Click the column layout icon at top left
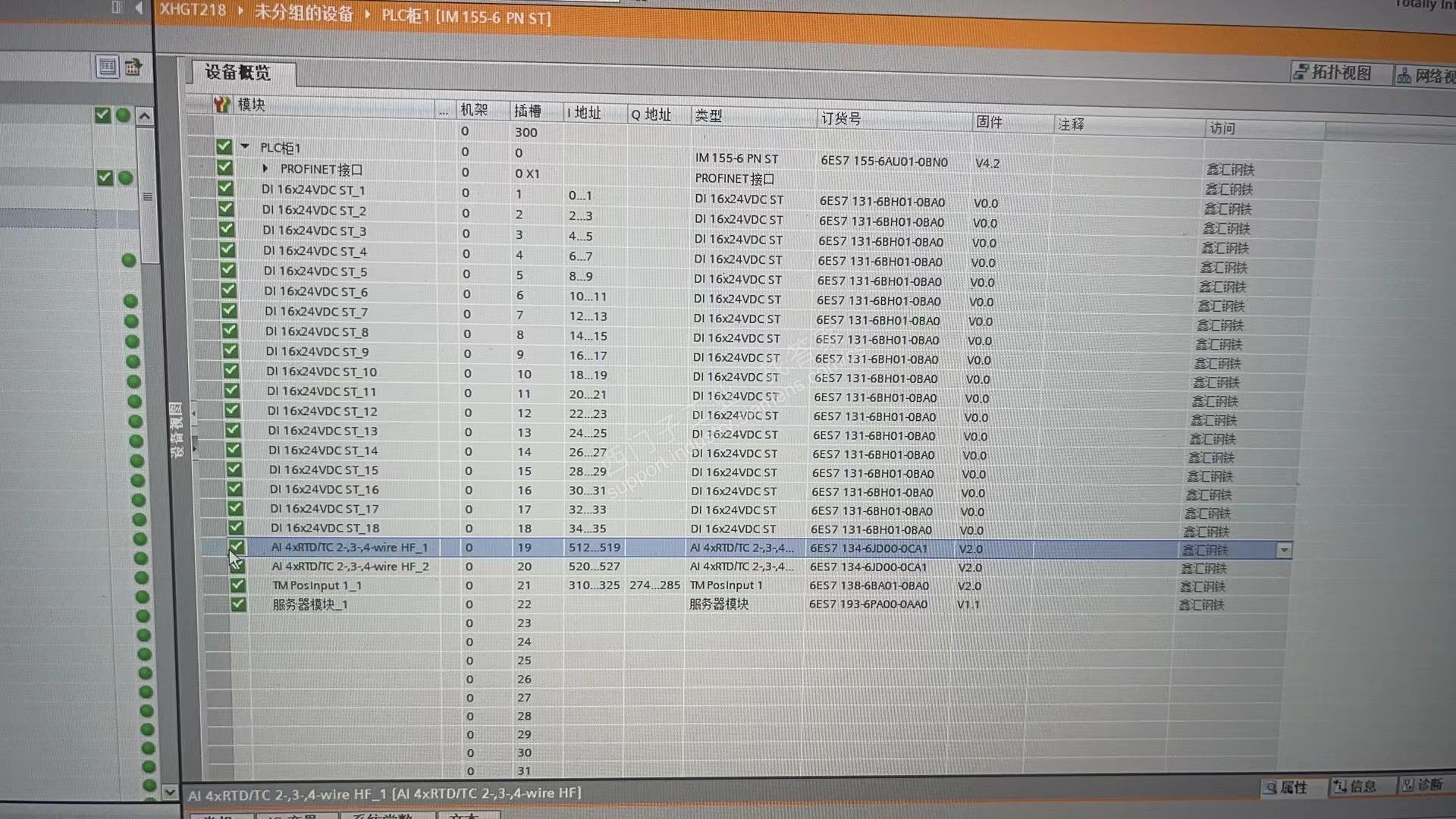Viewport: 1456px width, 819px height. [x=116, y=8]
